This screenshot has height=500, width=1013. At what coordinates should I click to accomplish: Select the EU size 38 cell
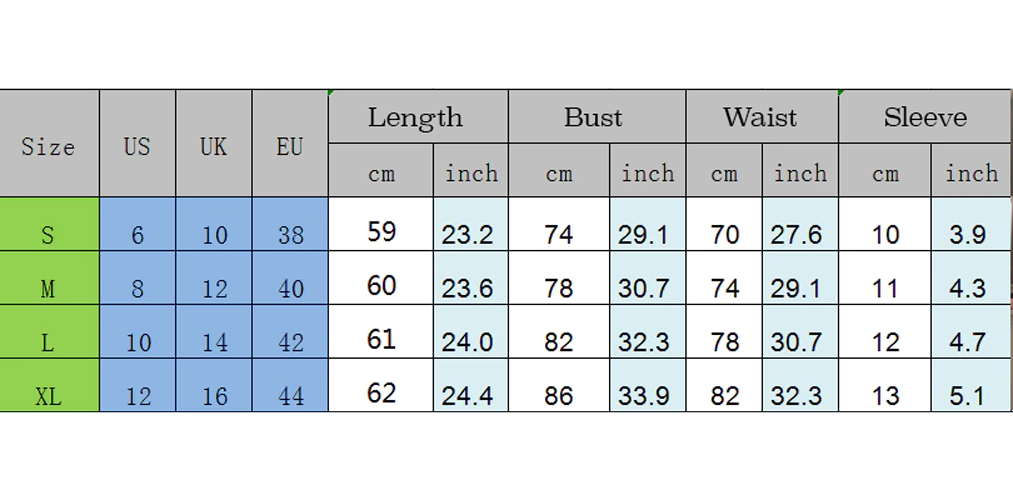[290, 235]
